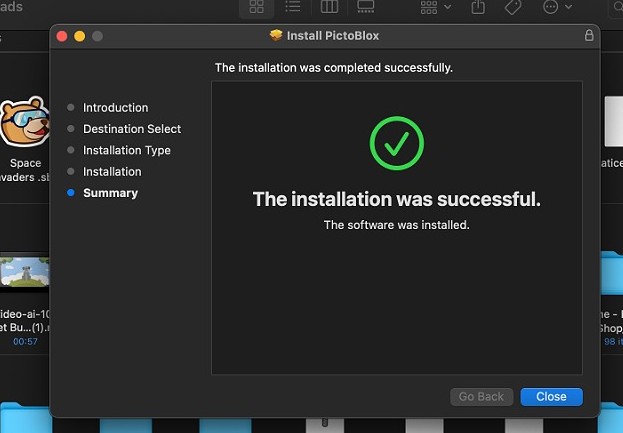Click the yellow minimize window button
Screen dimensions: 623x433
click(x=79, y=36)
